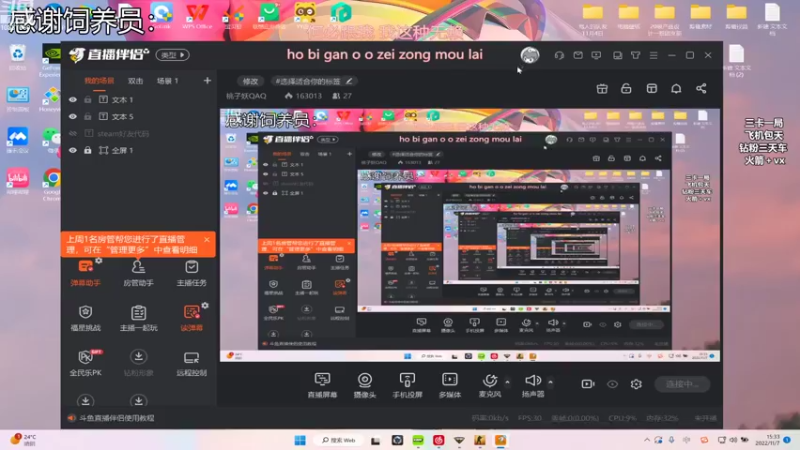Add a 手机投屏 phone mirroring source
Image resolution: width=800 pixels, height=450 pixels.
(407, 385)
